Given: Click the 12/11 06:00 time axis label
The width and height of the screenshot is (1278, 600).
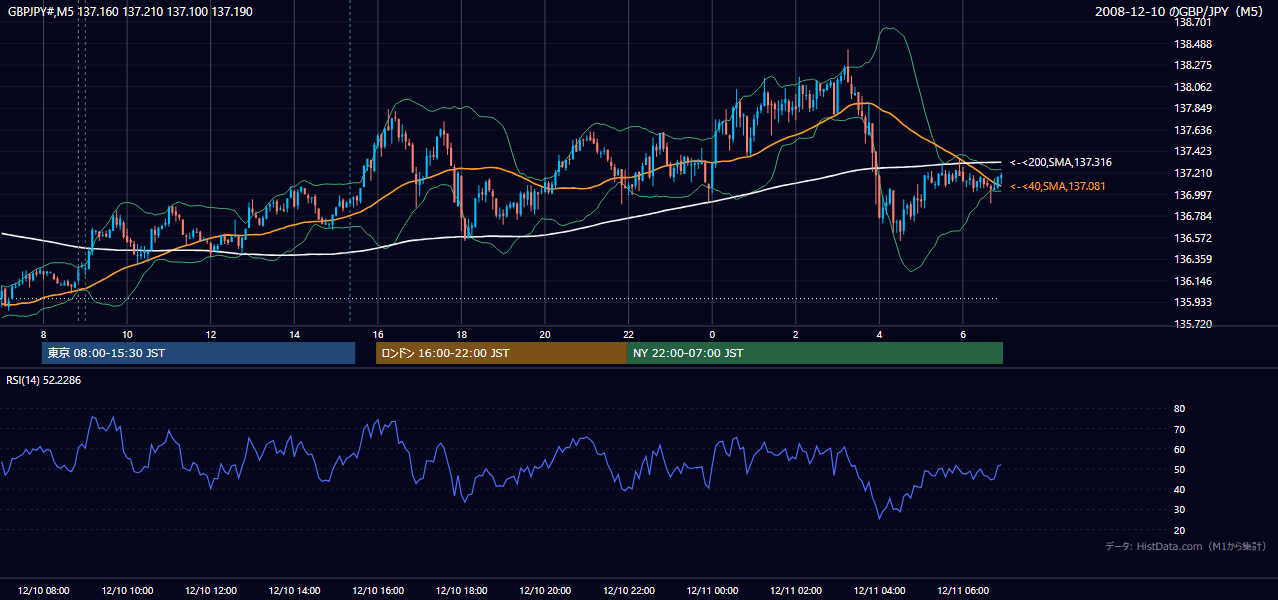Looking at the screenshot, I should coord(963,591).
